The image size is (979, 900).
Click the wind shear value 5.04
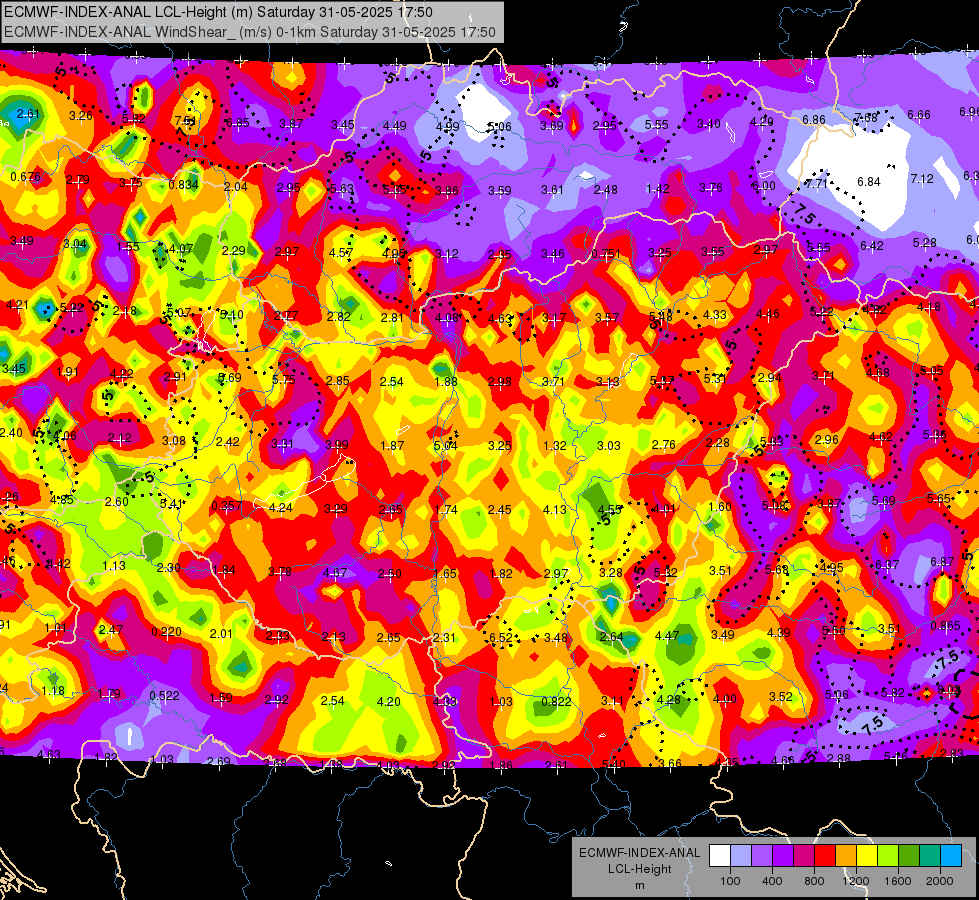click(446, 445)
